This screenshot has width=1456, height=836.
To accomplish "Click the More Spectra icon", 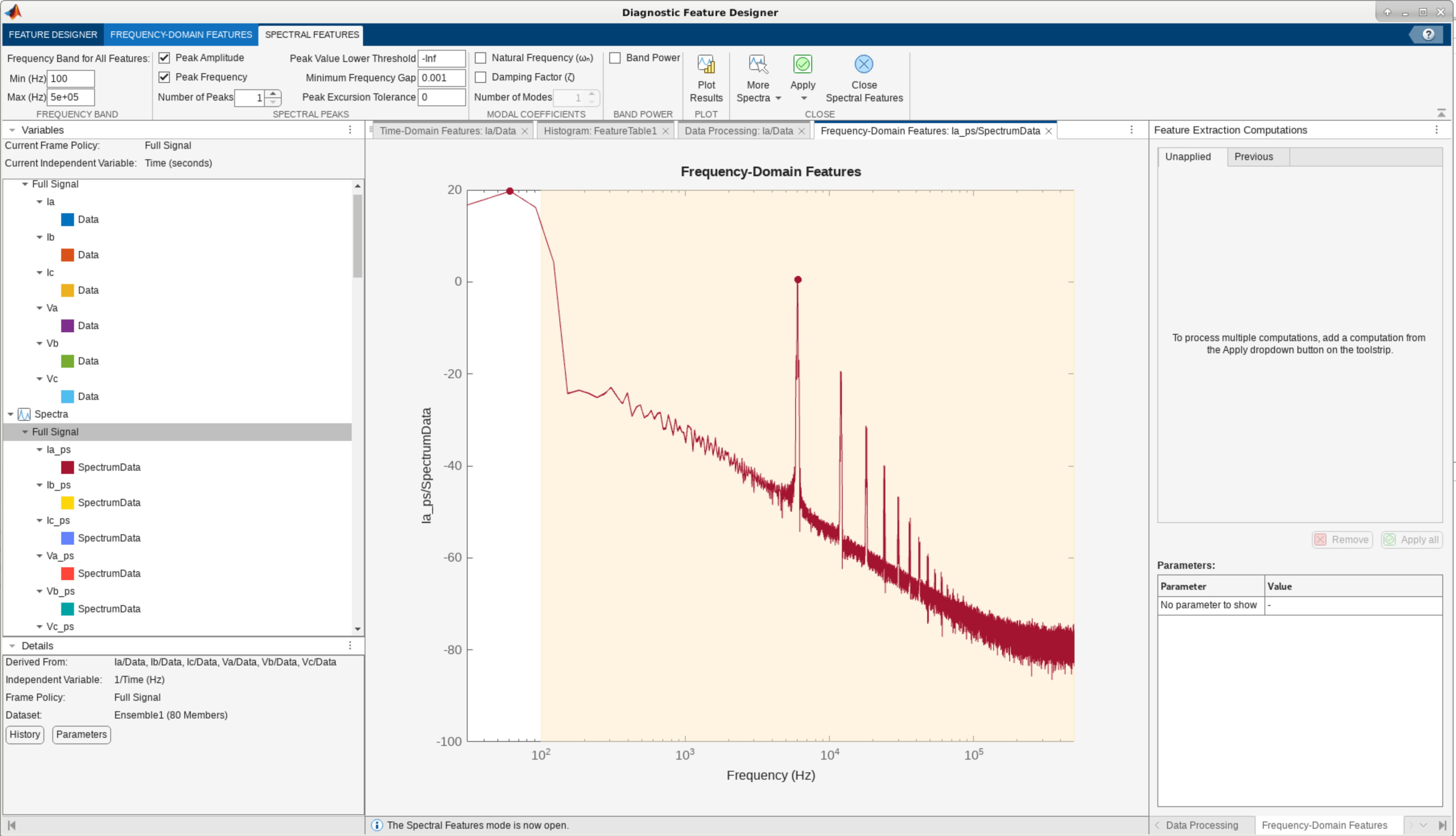I will point(758,64).
